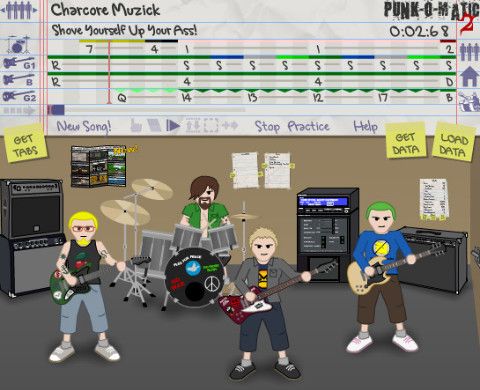Select drum pattern 7
Viewport: 480px width, 390px height.
(89, 49)
